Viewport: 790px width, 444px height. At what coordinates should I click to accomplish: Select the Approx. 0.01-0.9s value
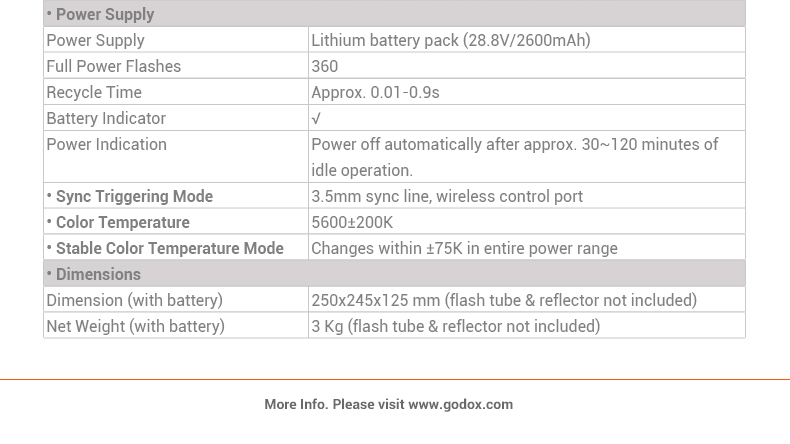tap(375, 92)
